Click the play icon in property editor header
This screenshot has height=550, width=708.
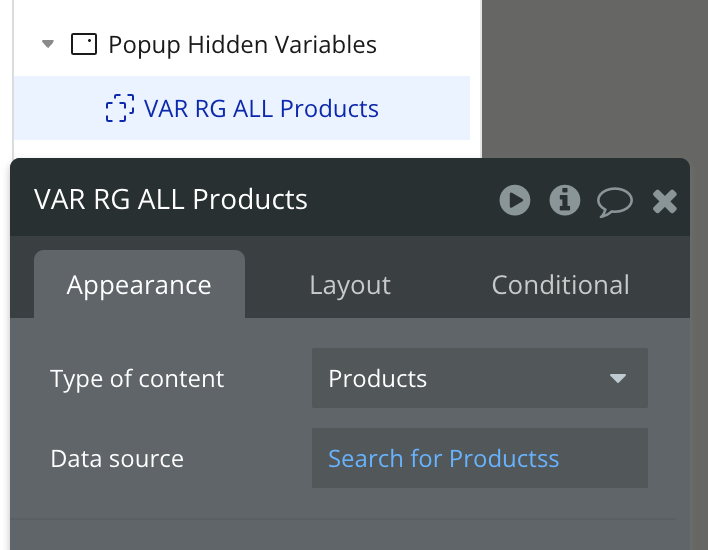[x=515, y=200]
